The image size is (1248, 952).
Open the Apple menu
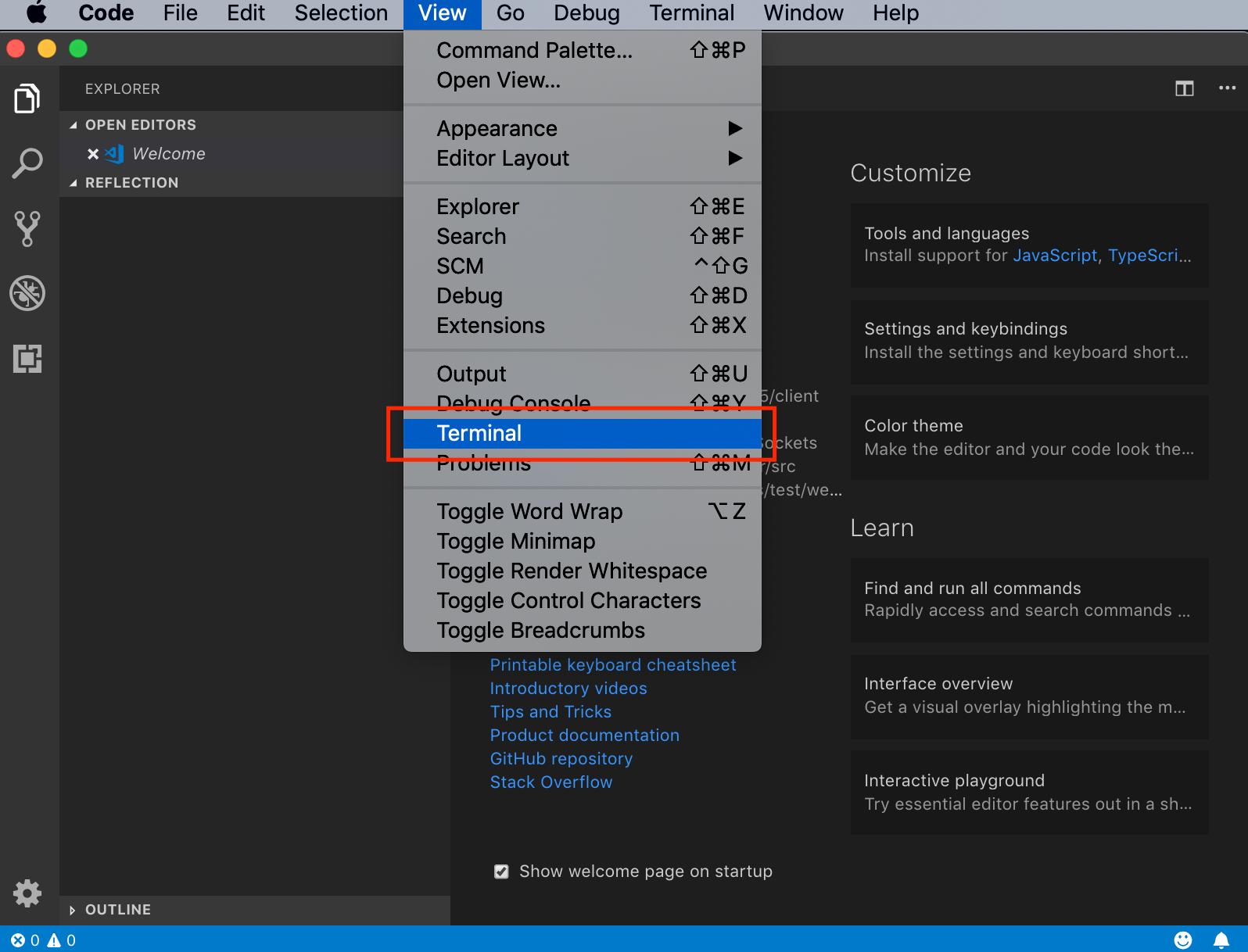point(36,13)
